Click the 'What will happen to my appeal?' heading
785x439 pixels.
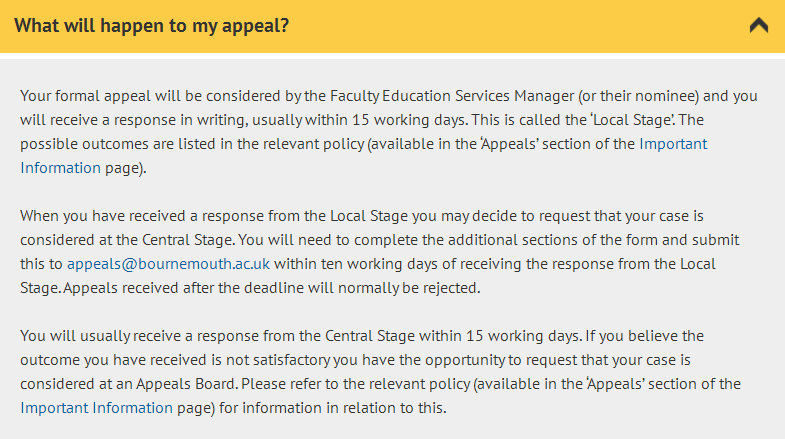[x=151, y=26]
